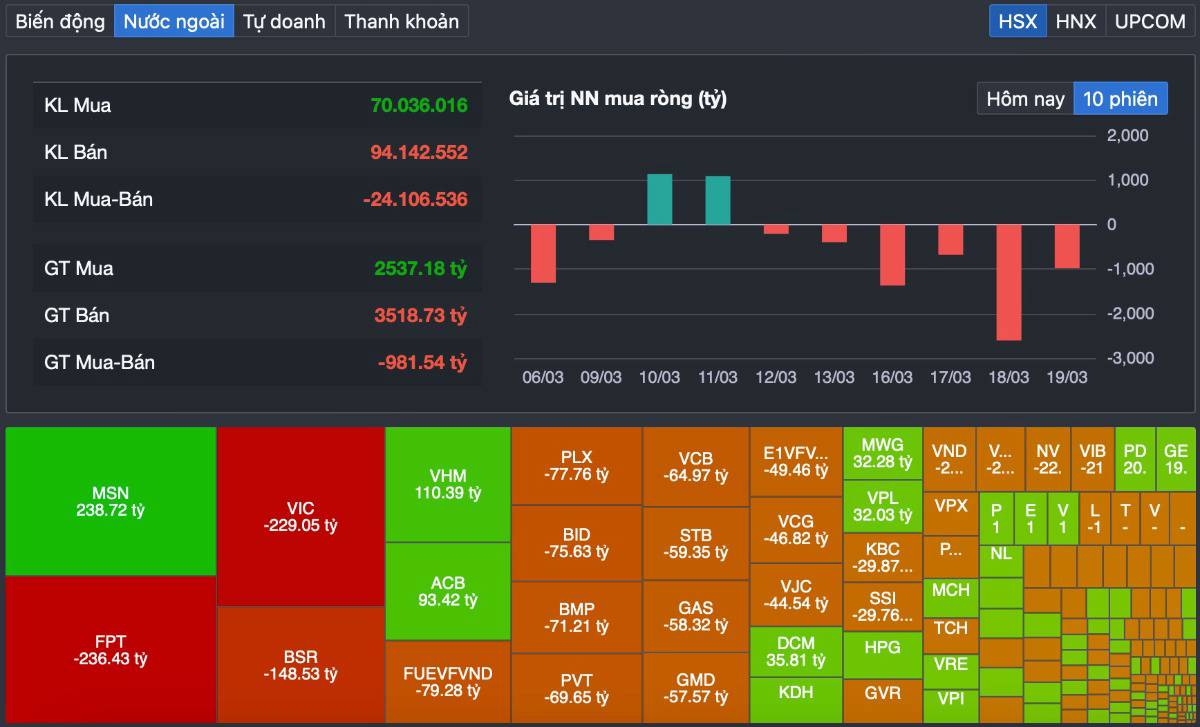Select the 10 phiên chart range
This screenshot has height=727, width=1200.
tap(1120, 99)
